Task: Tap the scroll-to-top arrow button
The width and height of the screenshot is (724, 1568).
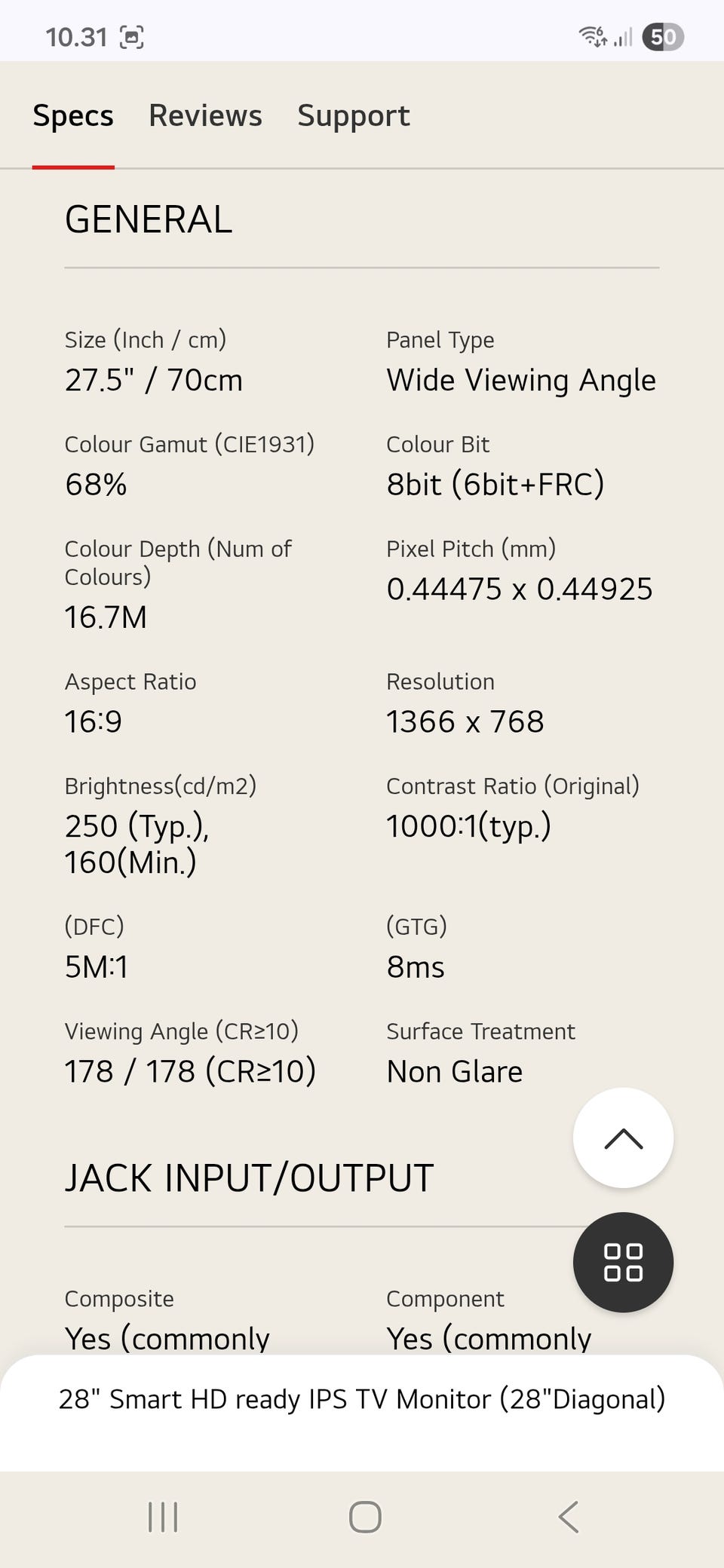Action: click(623, 1138)
